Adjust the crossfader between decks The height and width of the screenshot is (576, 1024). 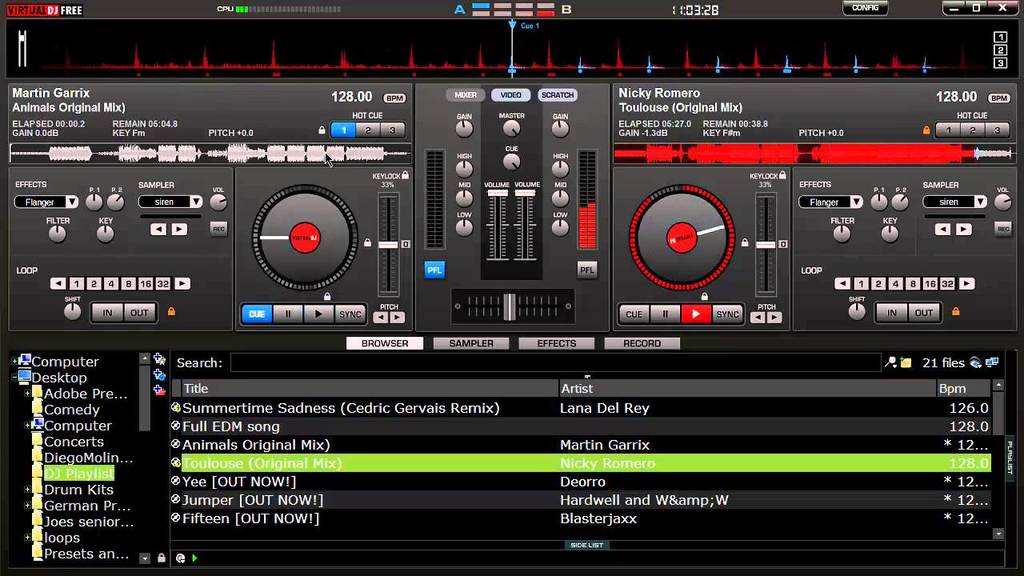pos(512,307)
